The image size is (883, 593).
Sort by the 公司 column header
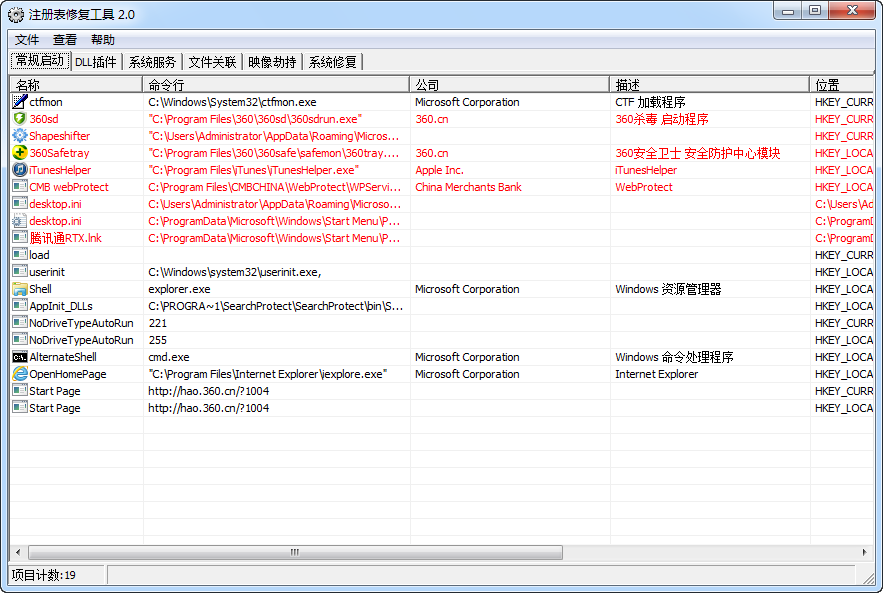tap(510, 85)
